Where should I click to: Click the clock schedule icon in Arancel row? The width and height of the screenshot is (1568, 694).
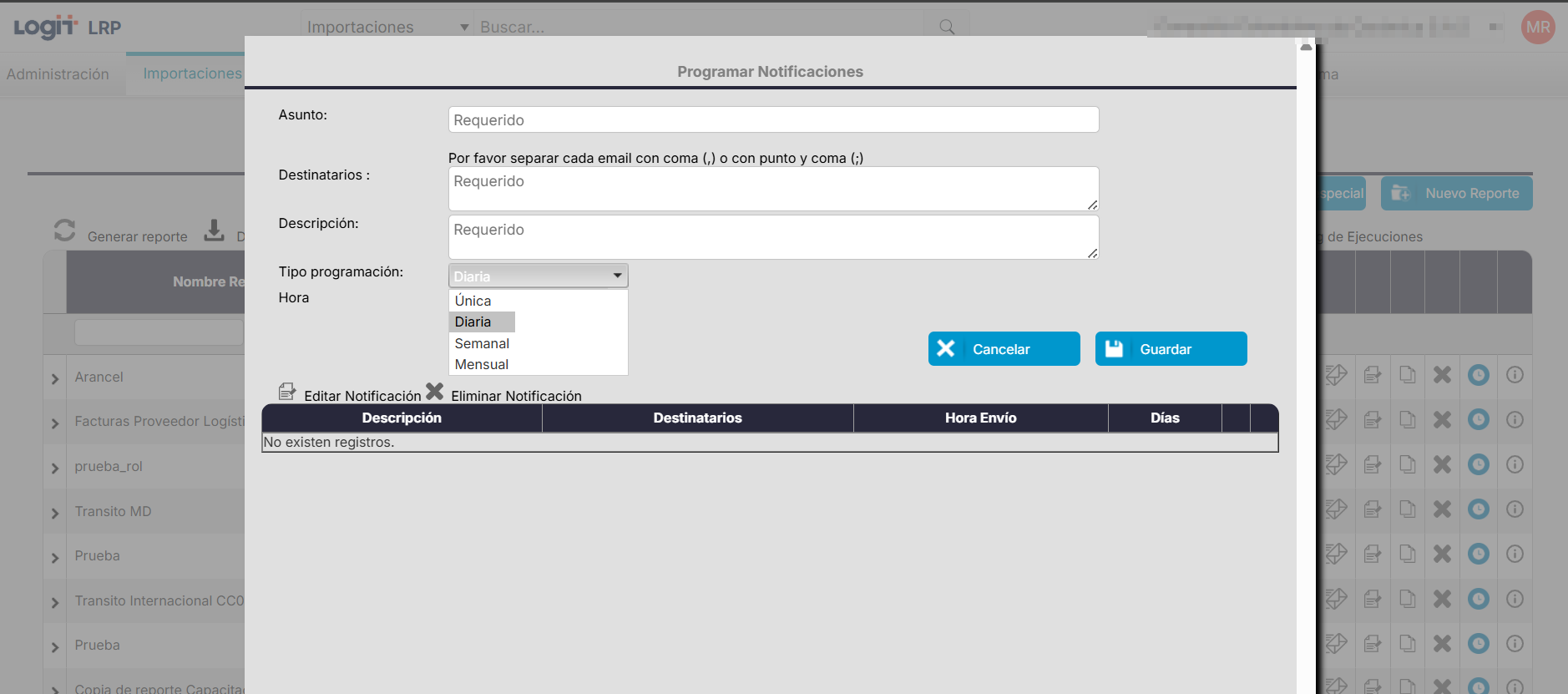point(1478,376)
